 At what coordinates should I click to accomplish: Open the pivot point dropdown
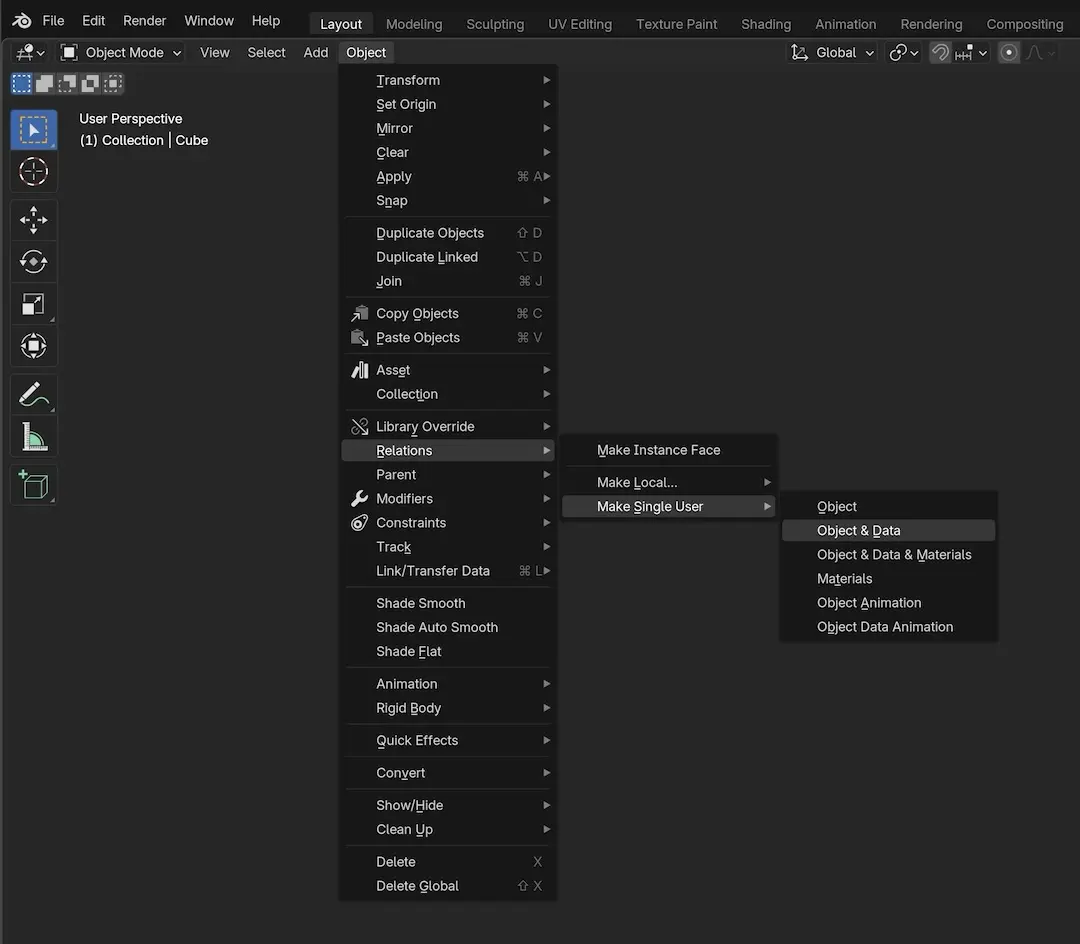coord(904,53)
